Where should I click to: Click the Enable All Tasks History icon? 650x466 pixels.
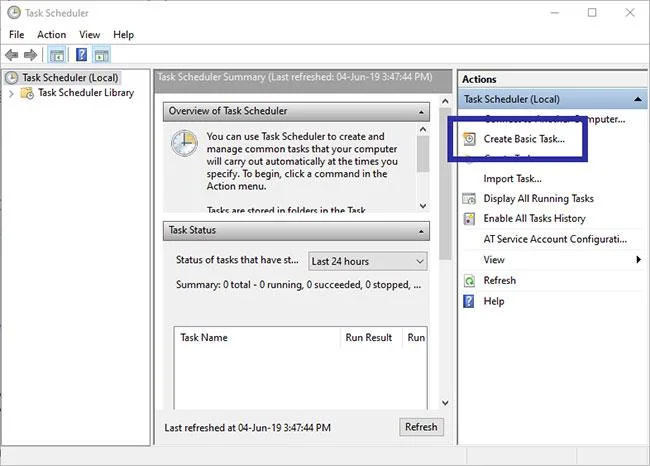click(469, 218)
